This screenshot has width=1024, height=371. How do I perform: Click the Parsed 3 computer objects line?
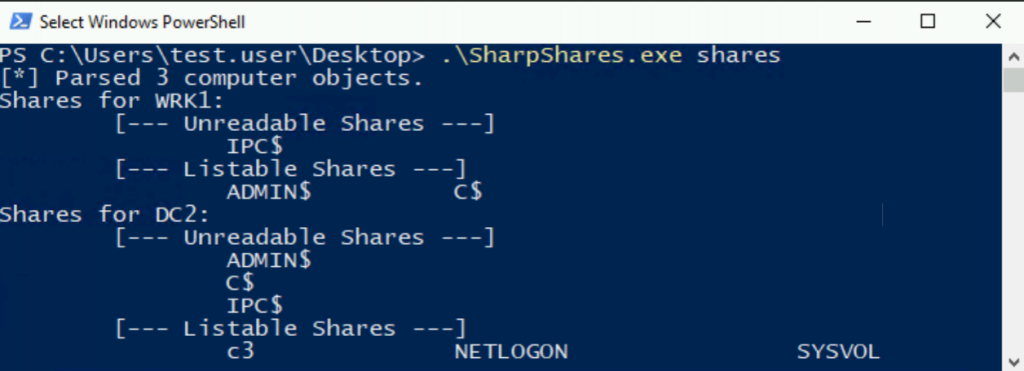tap(212, 78)
